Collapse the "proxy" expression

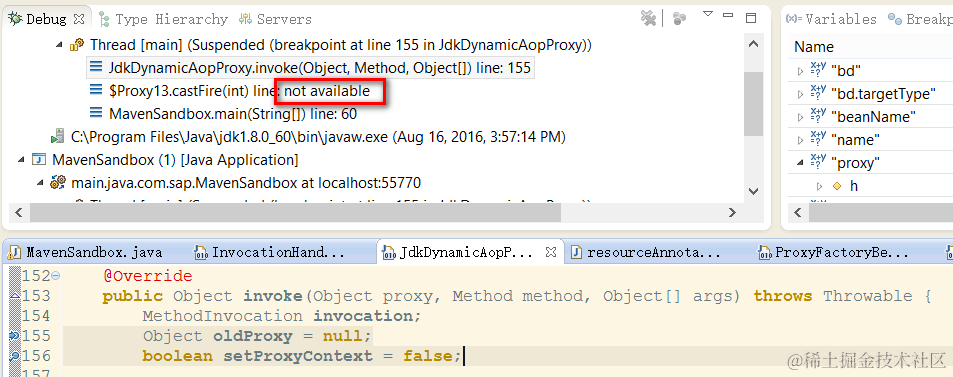point(800,163)
